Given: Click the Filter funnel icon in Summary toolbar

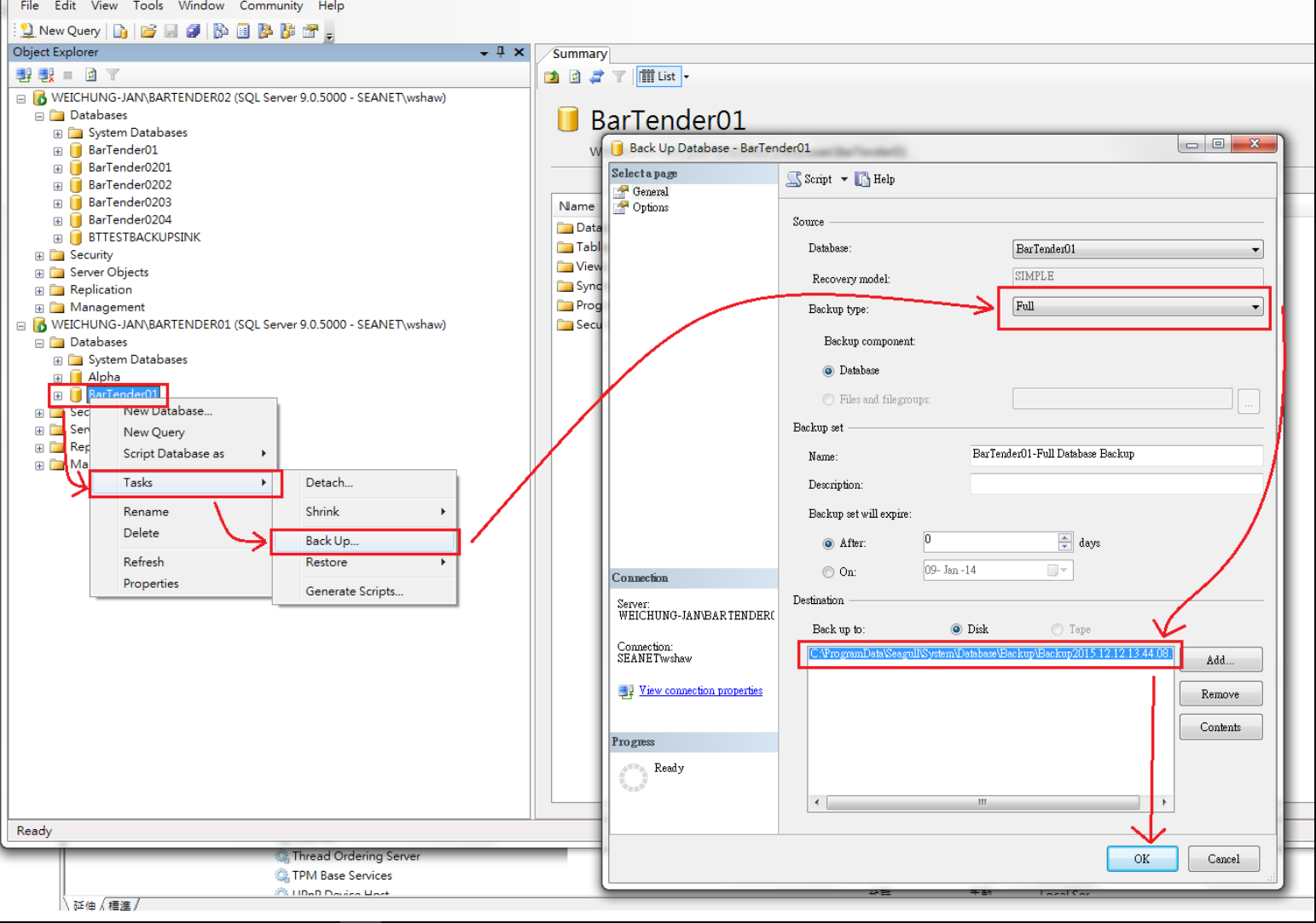Looking at the screenshot, I should 619,77.
